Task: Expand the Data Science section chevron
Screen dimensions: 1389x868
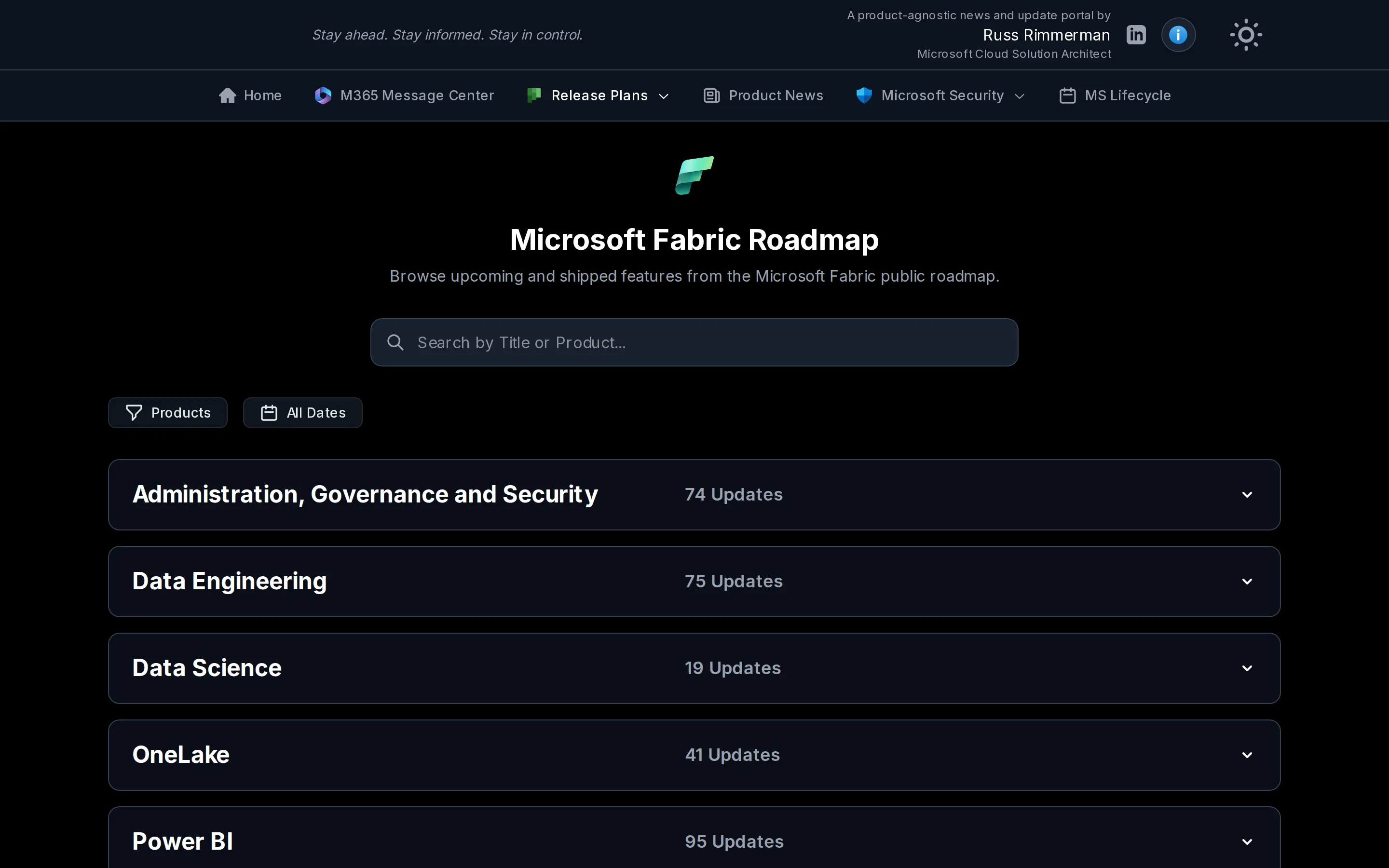Action: [x=1247, y=668]
